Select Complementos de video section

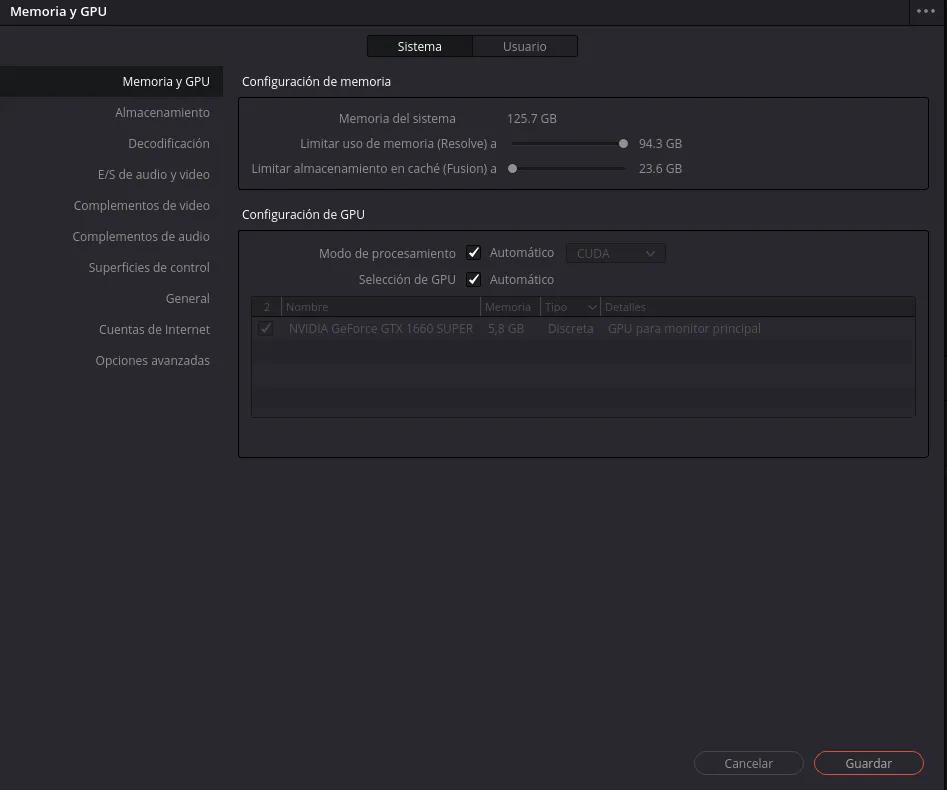[x=141, y=206]
